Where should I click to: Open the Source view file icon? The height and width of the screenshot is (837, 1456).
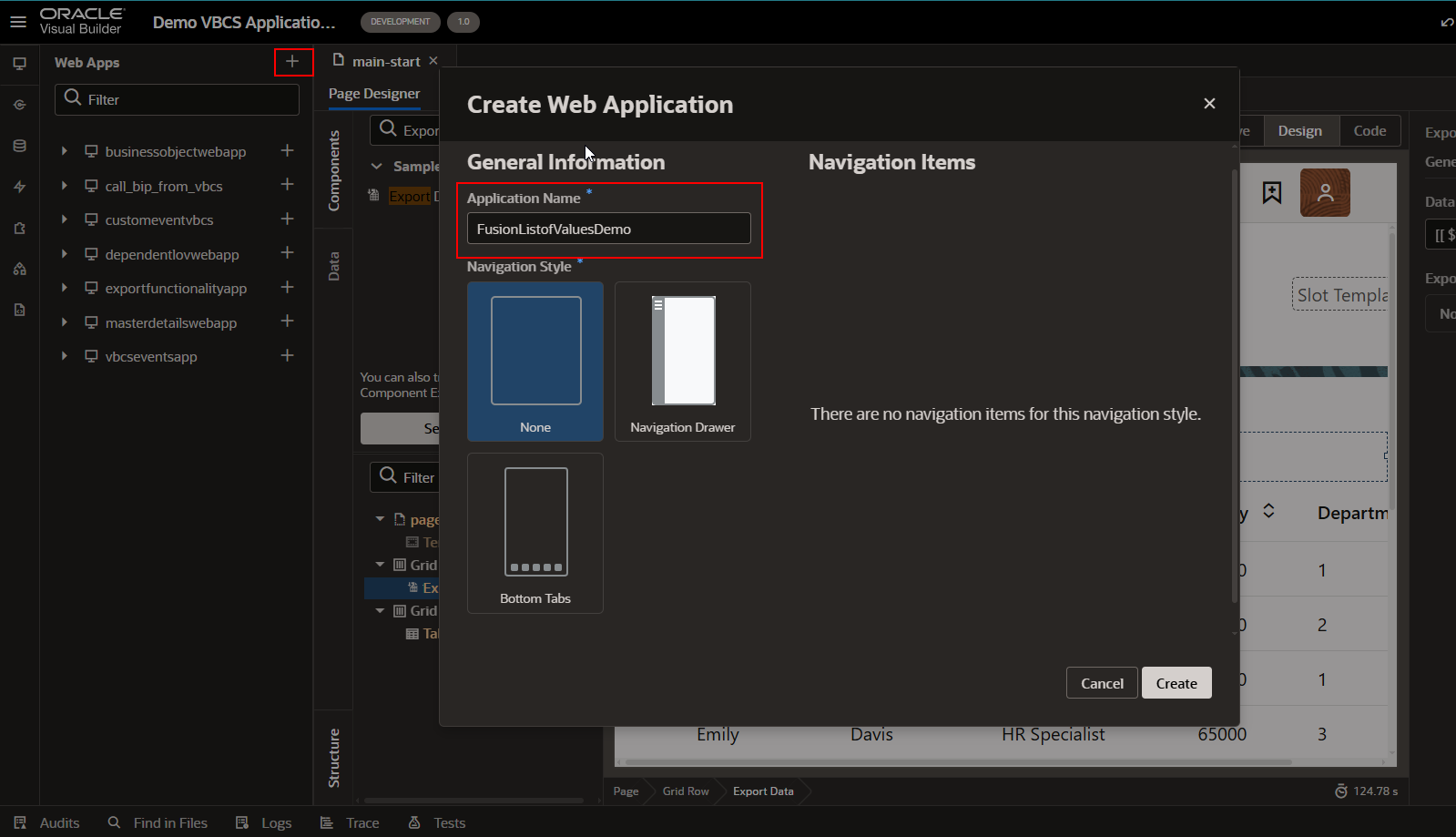point(19,310)
